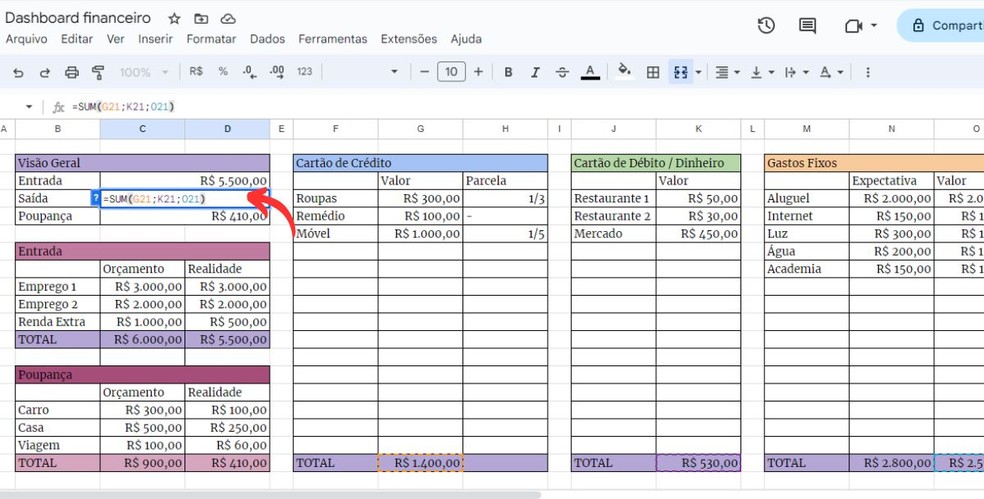
Task: Open the Arquivo menu
Action: 26,39
